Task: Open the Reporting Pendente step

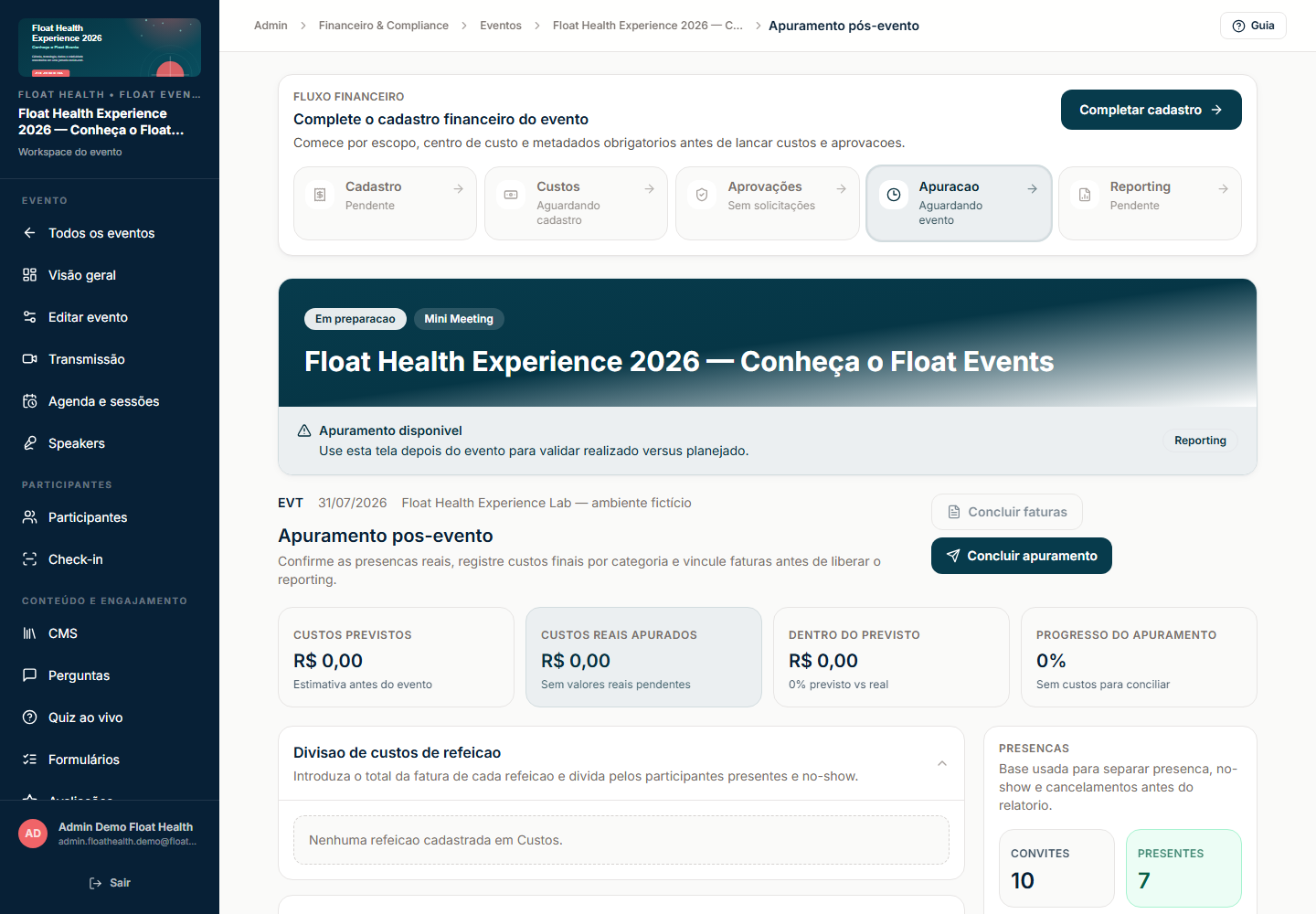Action: 1150,203
